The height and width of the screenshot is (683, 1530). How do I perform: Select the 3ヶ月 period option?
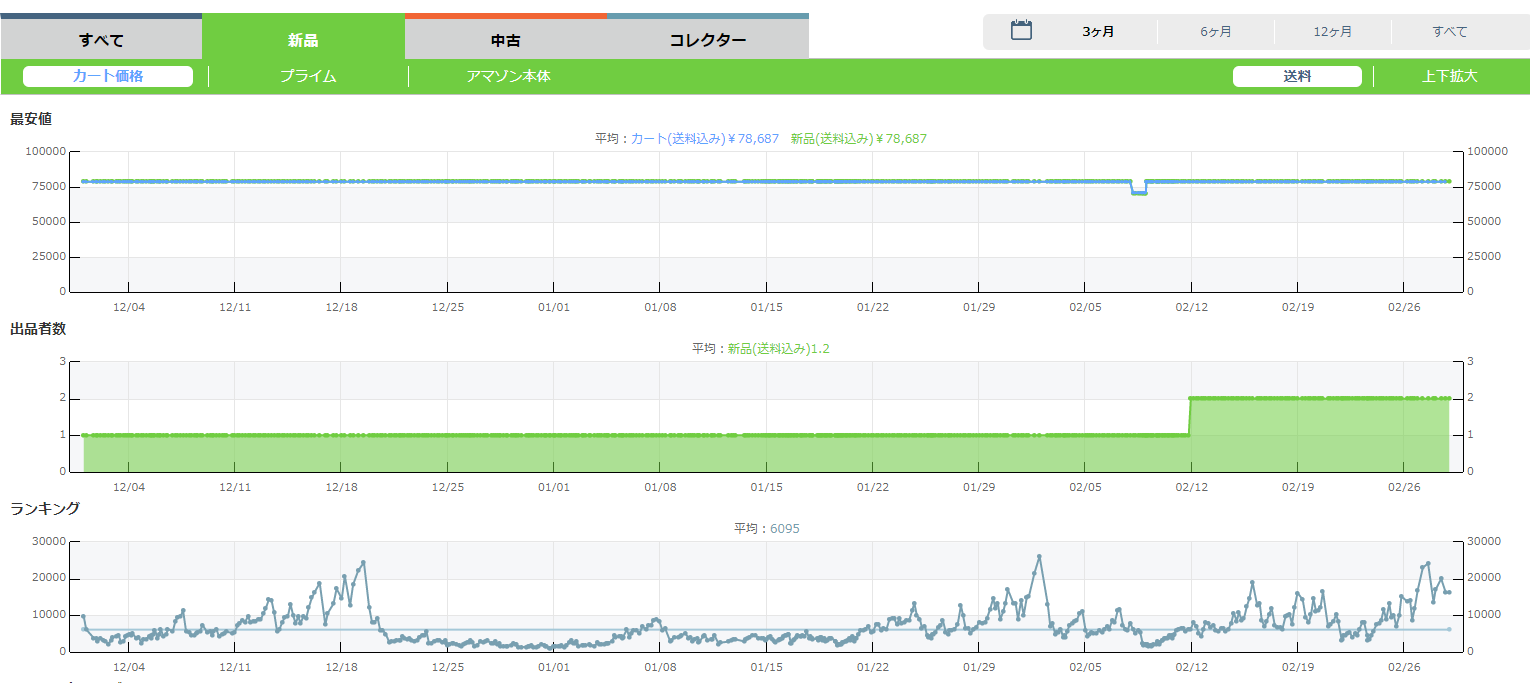pyautogui.click(x=1098, y=32)
